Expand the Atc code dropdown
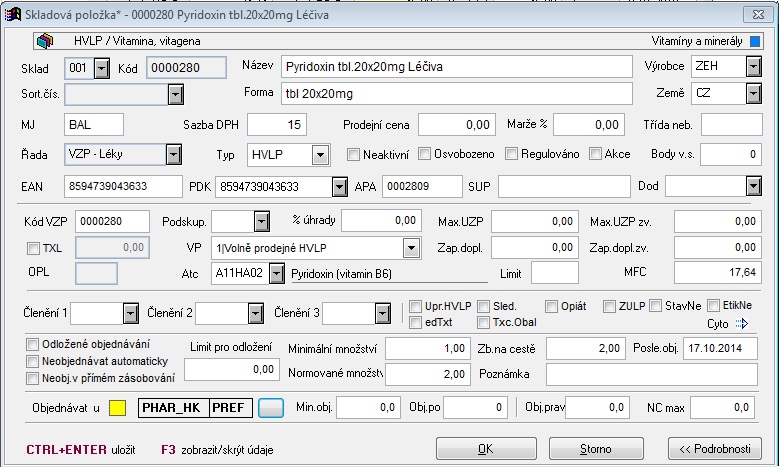 coord(277,273)
